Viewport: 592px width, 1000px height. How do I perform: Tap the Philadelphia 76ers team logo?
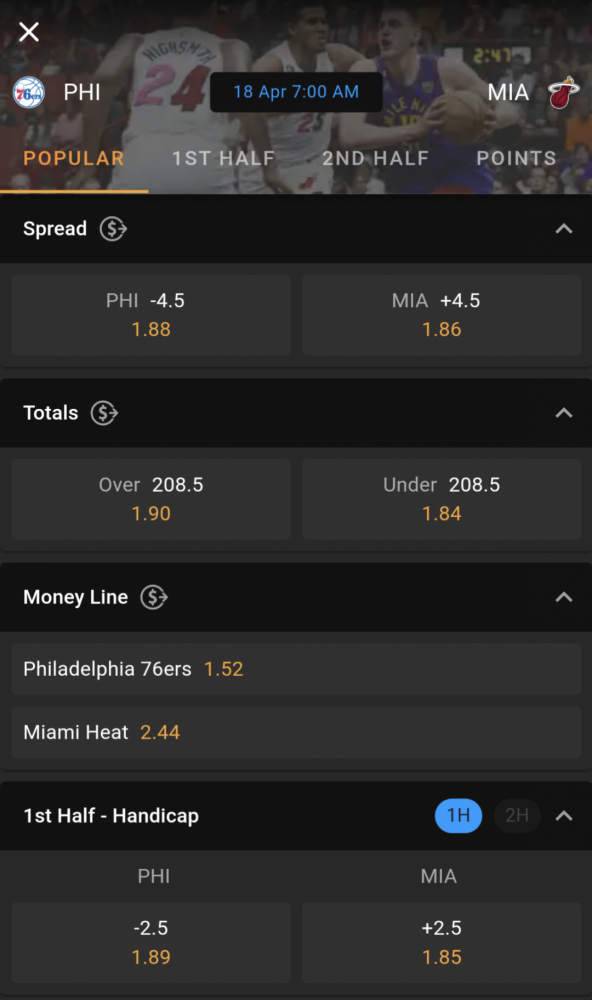click(x=29, y=92)
